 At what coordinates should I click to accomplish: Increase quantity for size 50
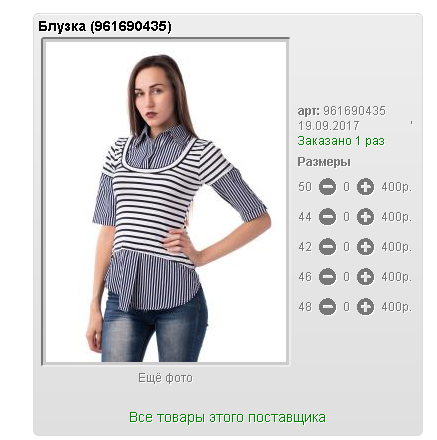pos(365,187)
